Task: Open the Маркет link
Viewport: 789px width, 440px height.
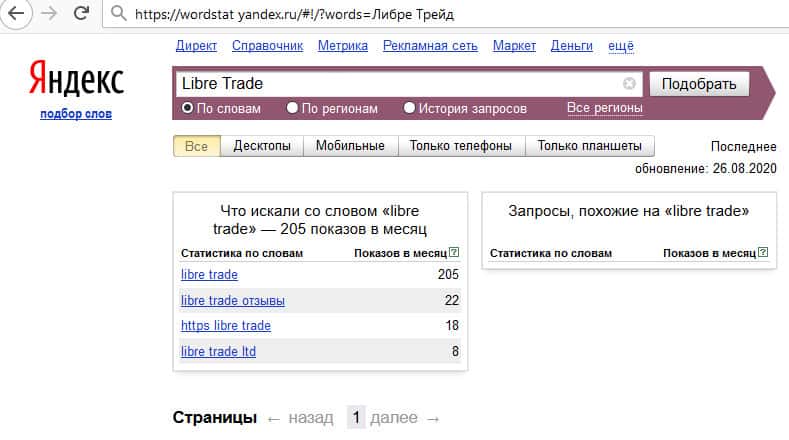Action: point(514,46)
